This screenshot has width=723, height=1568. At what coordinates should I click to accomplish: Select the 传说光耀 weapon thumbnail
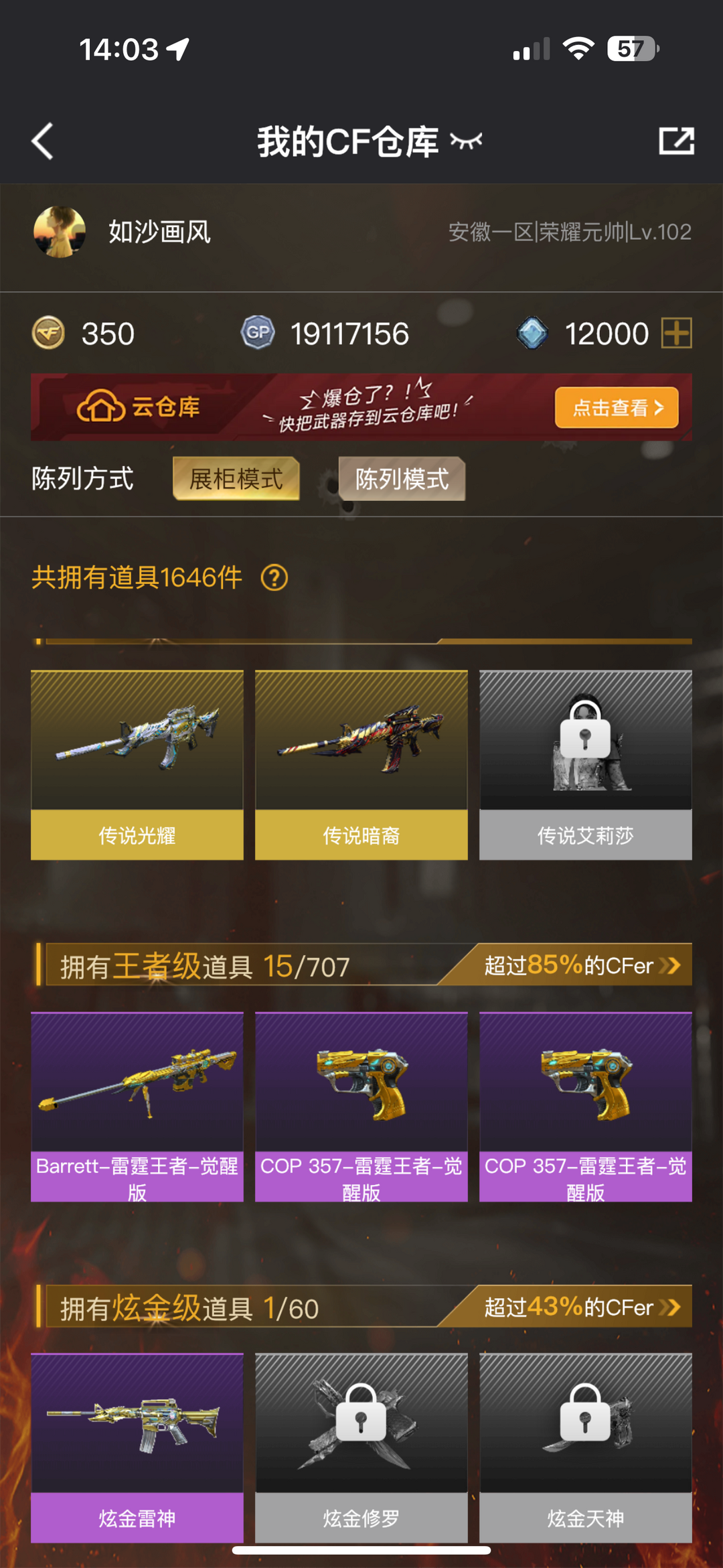[x=137, y=765]
